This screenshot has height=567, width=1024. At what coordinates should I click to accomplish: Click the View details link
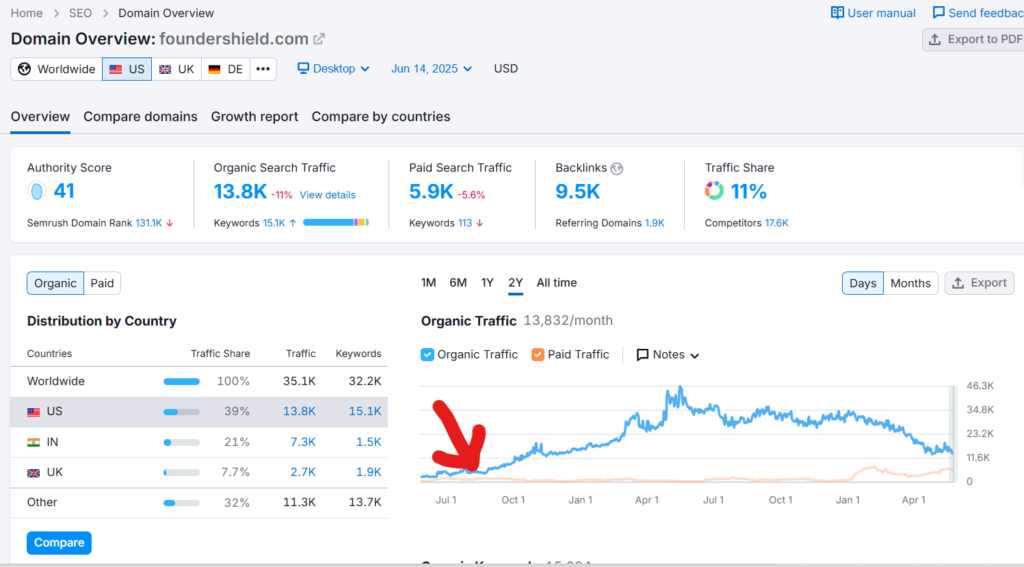coord(327,194)
